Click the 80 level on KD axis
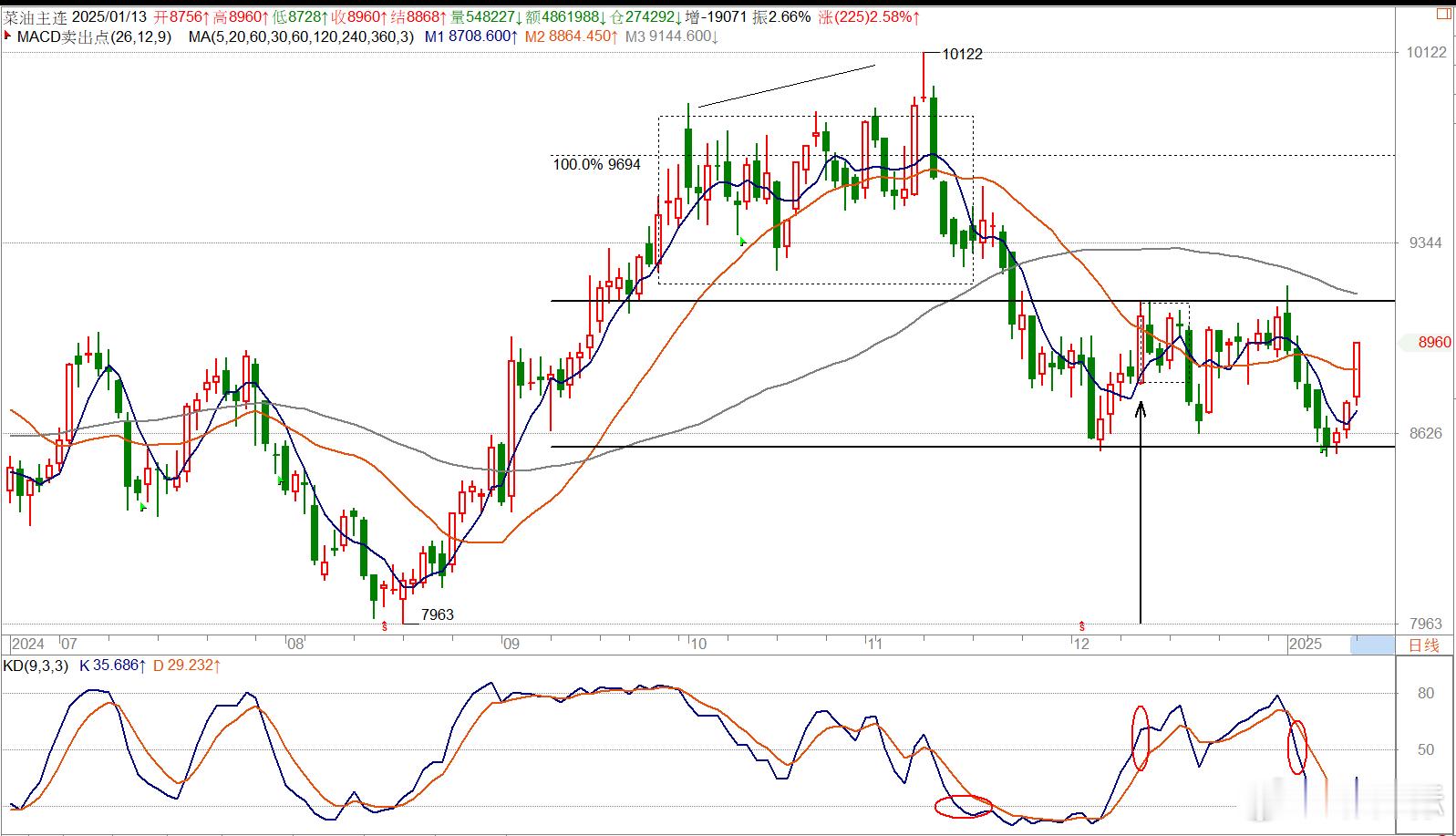The width and height of the screenshot is (1456, 836). point(1426,693)
